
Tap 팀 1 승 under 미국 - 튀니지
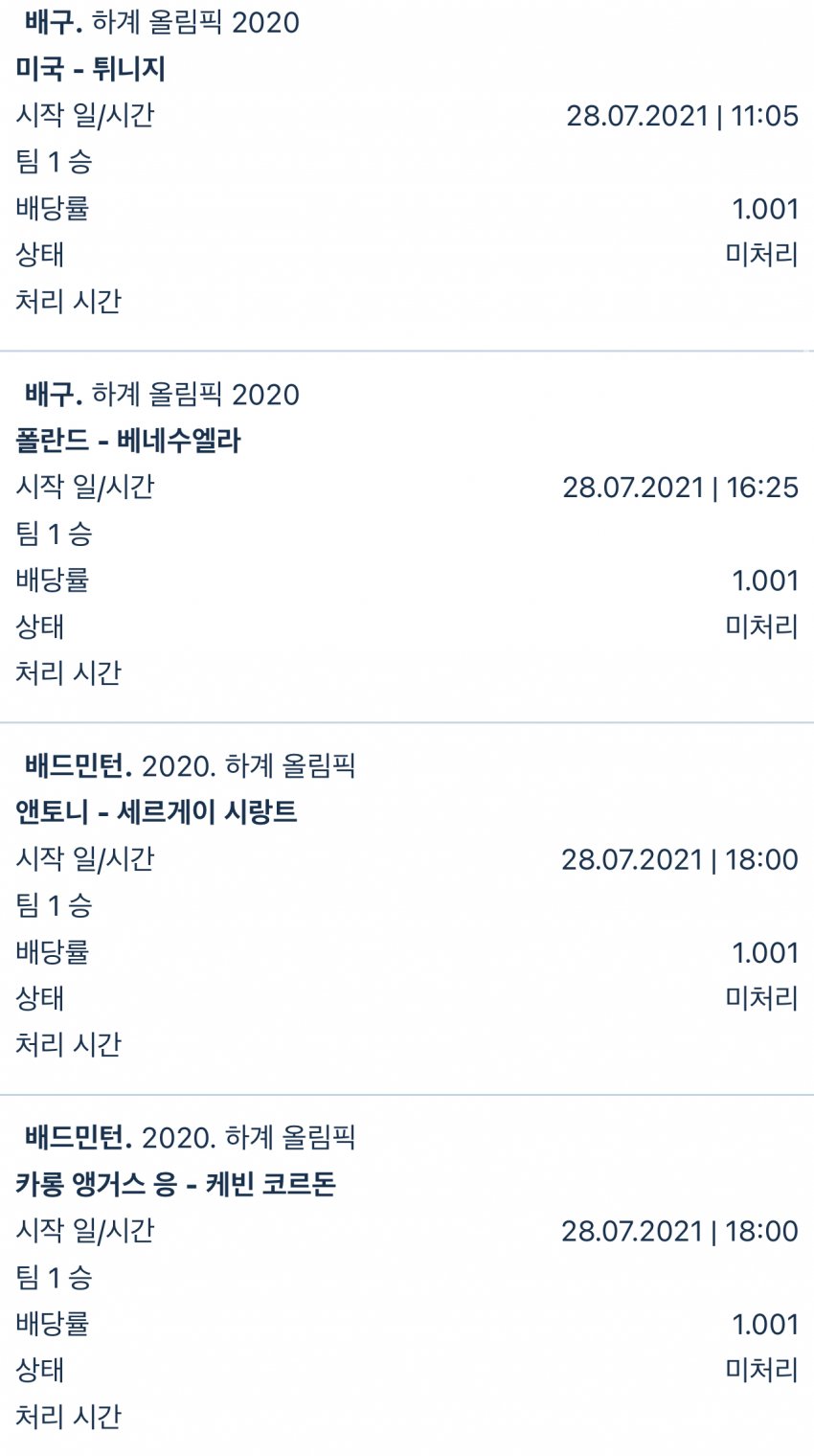click(54, 162)
